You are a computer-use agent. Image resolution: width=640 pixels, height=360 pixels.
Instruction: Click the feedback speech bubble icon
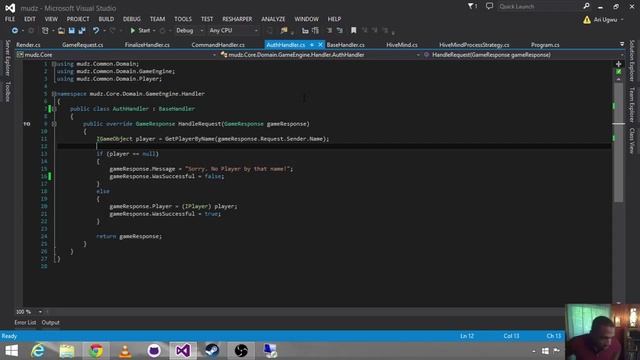489,6
